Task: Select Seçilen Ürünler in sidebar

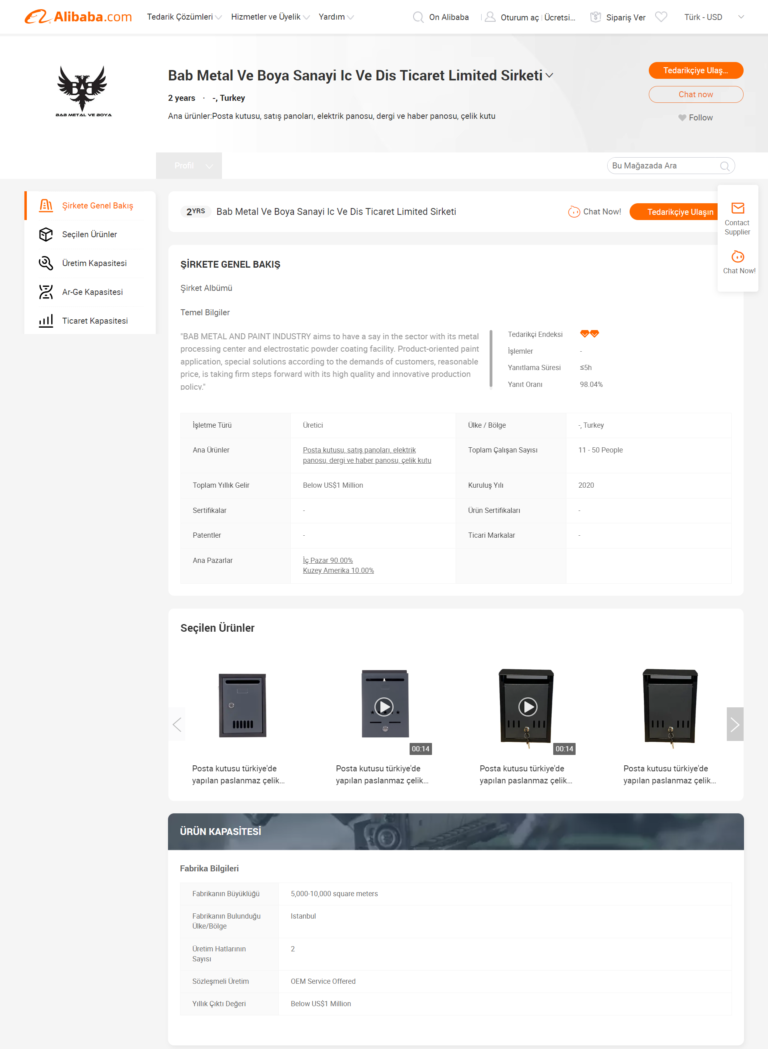Action: pyautogui.click(x=90, y=234)
